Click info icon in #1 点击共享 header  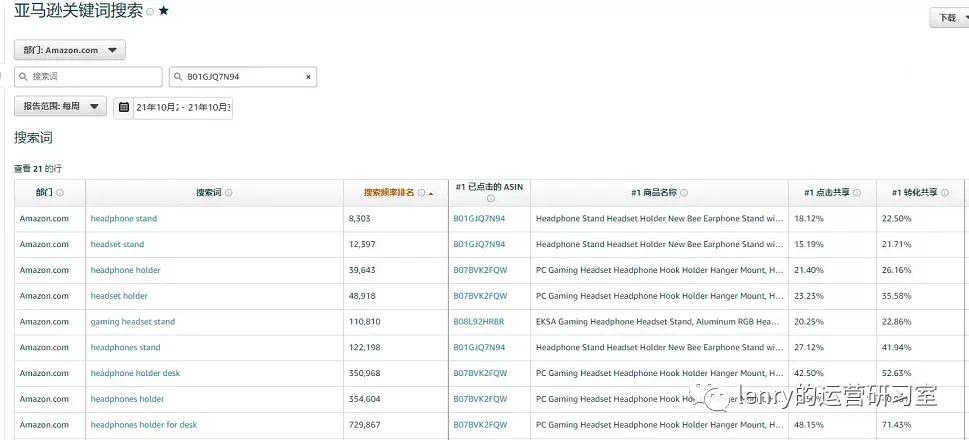click(x=857, y=193)
